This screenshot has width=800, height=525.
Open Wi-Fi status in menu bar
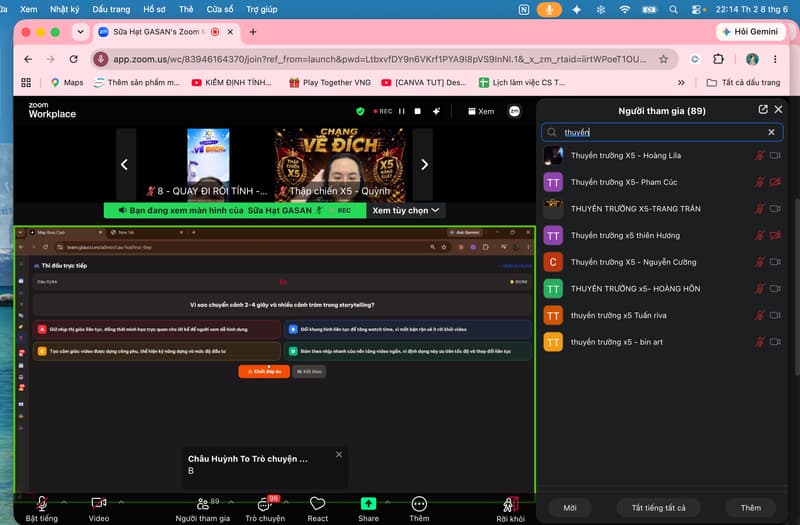click(624, 9)
